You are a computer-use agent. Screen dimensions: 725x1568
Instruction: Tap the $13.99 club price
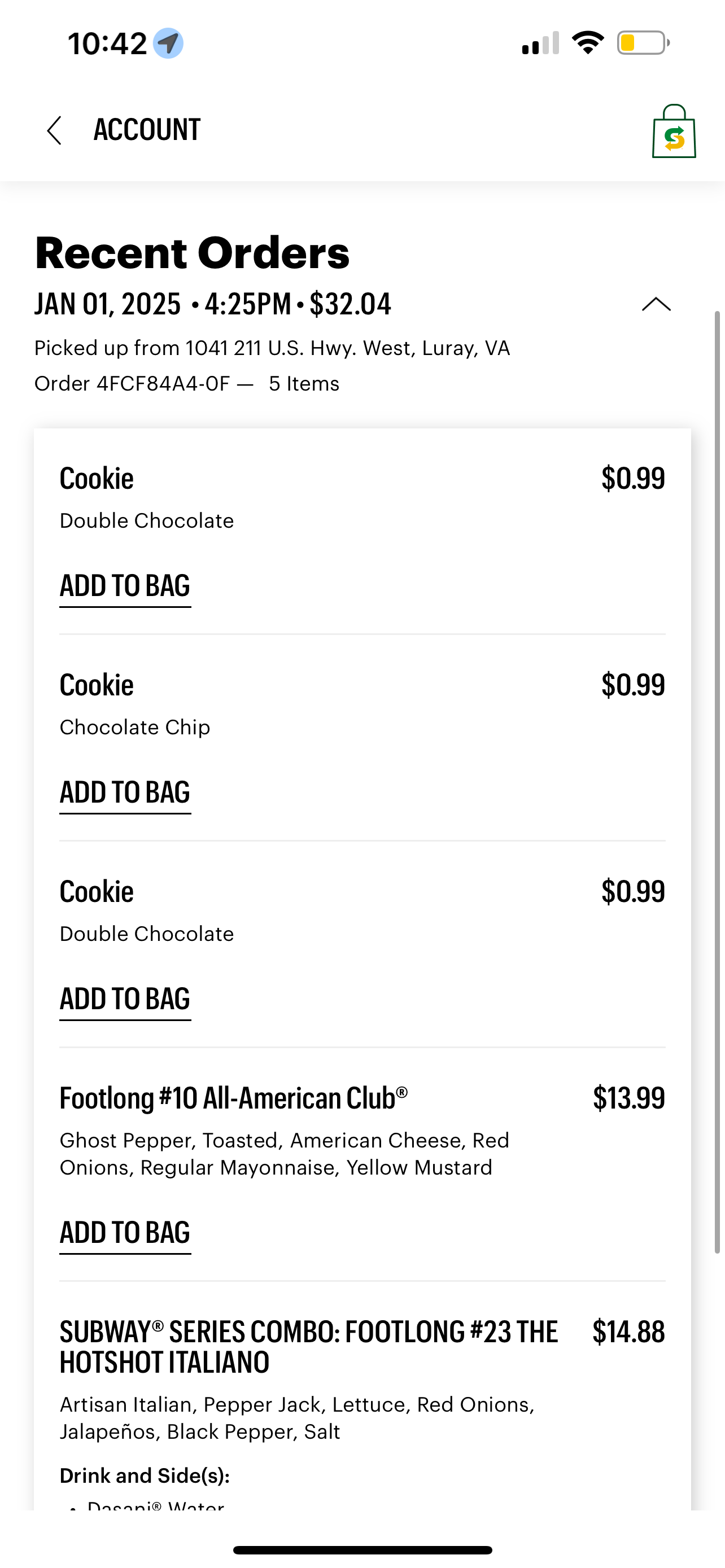(629, 1098)
